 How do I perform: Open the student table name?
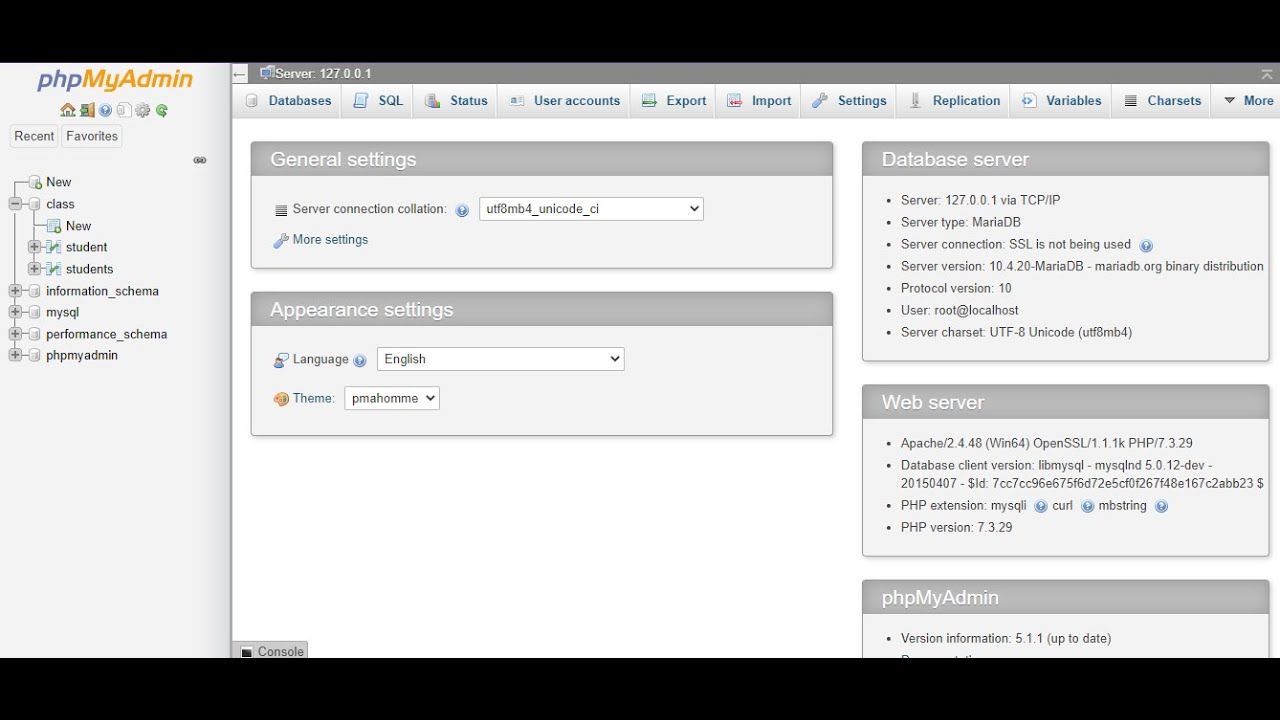86,247
